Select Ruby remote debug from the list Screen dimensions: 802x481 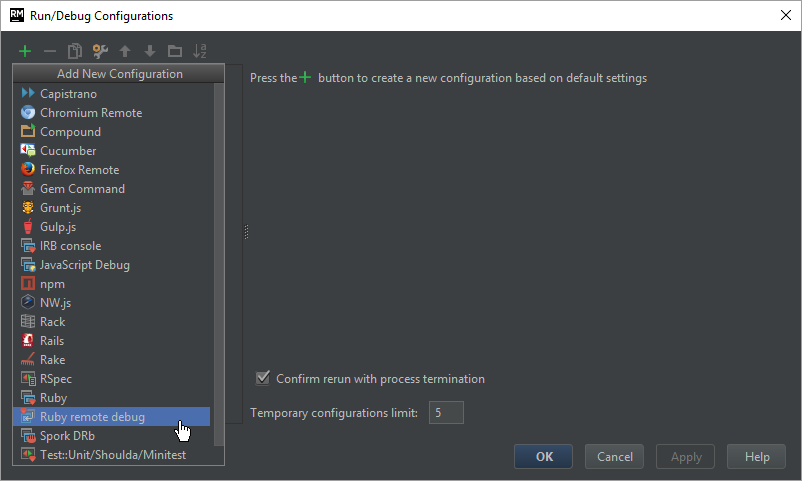92,417
